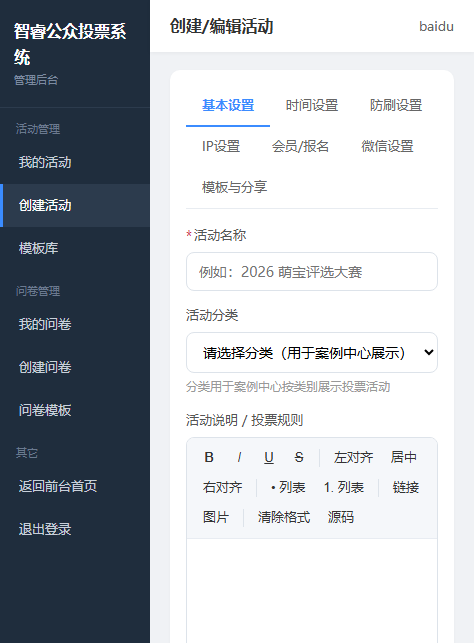Toggle bold formatting in the editor
The width and height of the screenshot is (474, 643).
coord(209,457)
